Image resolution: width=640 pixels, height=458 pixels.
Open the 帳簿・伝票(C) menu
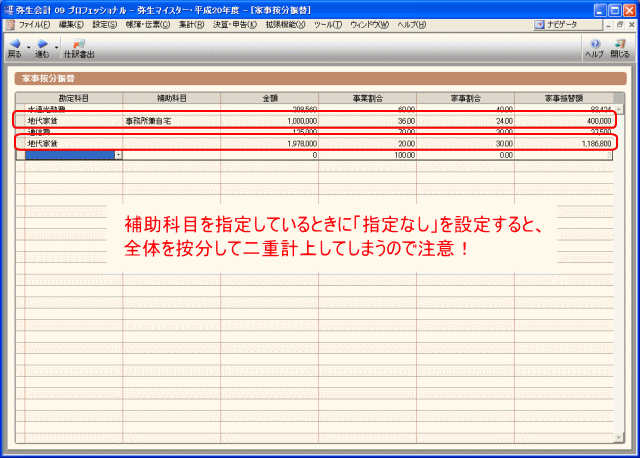pyautogui.click(x=147, y=25)
